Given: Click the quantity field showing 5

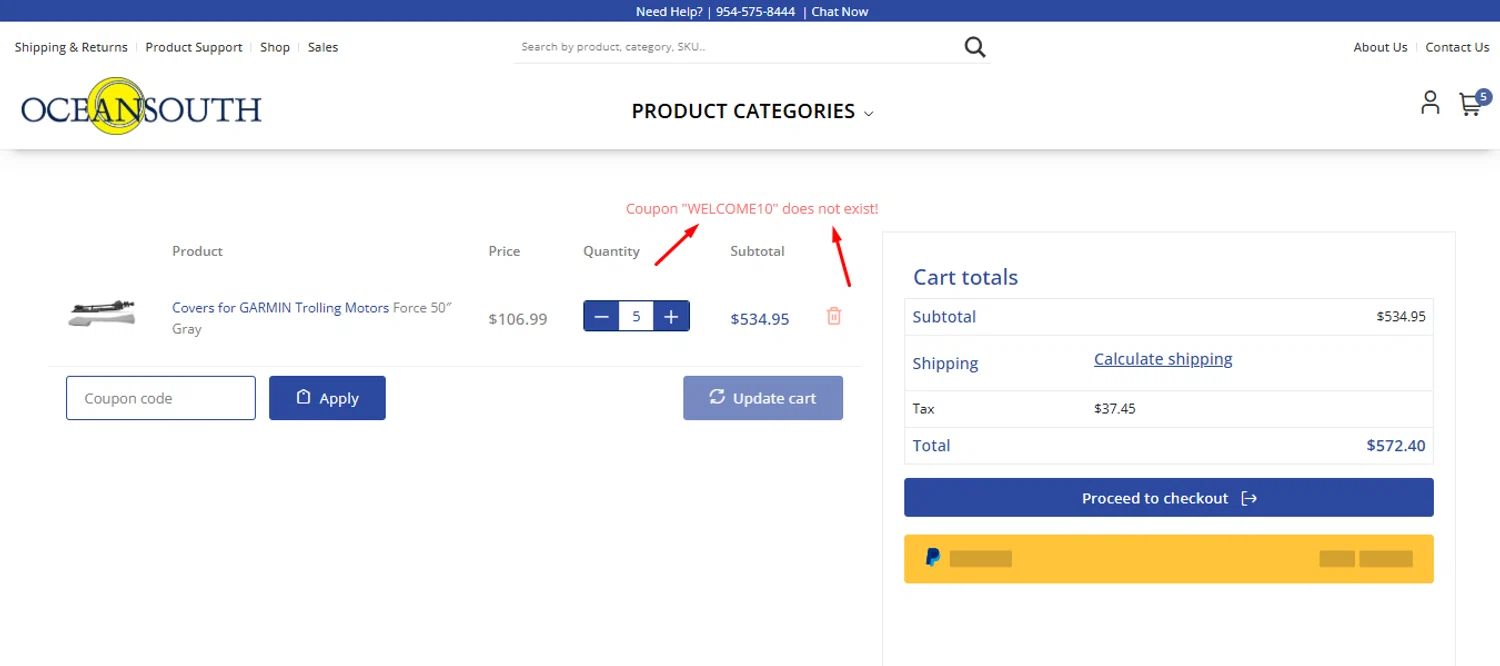Looking at the screenshot, I should click(x=636, y=317).
